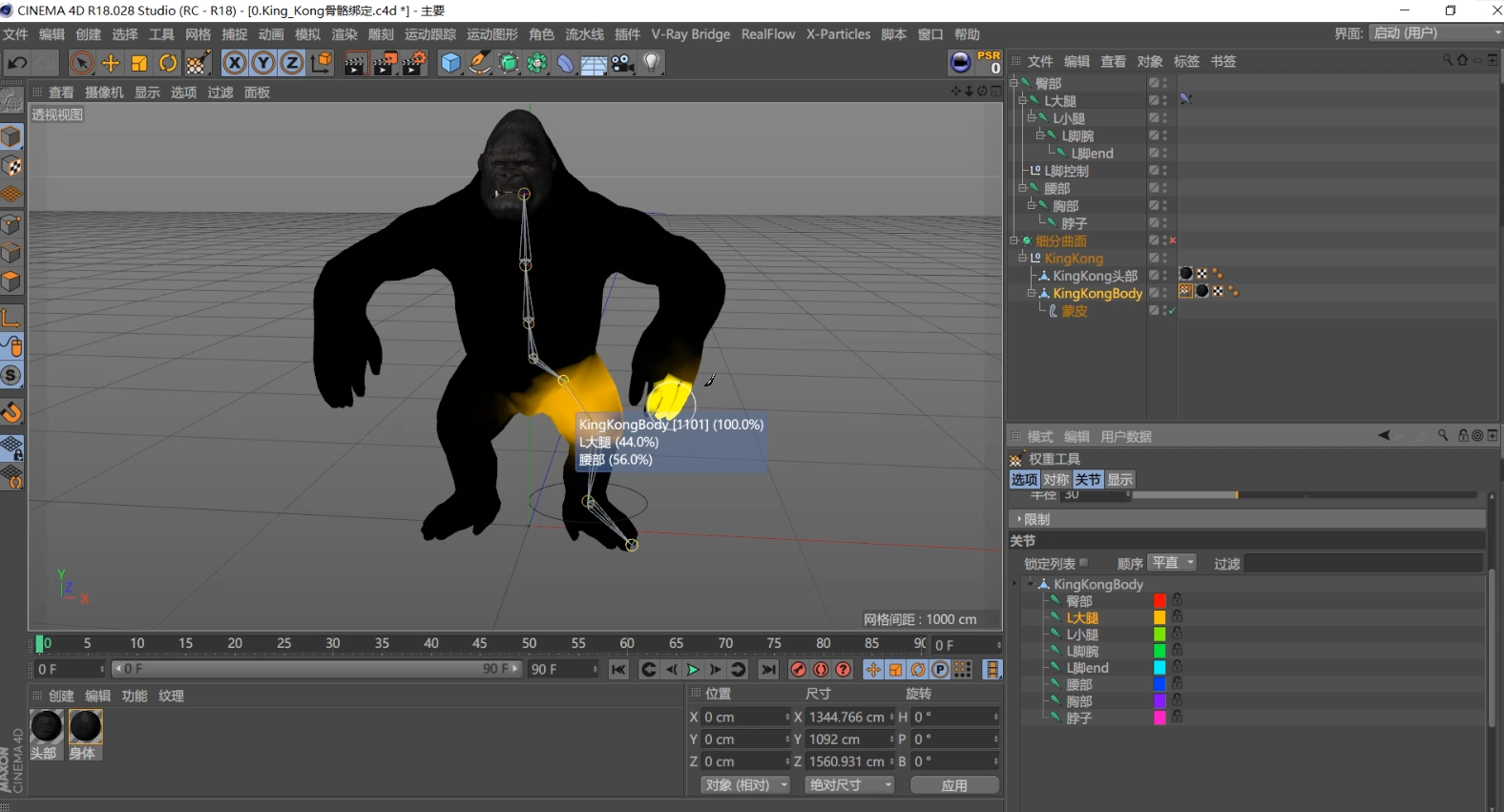Collapse the 腰部 joint in object tree
Image resolution: width=1504 pixels, height=812 pixels.
coord(1022,188)
